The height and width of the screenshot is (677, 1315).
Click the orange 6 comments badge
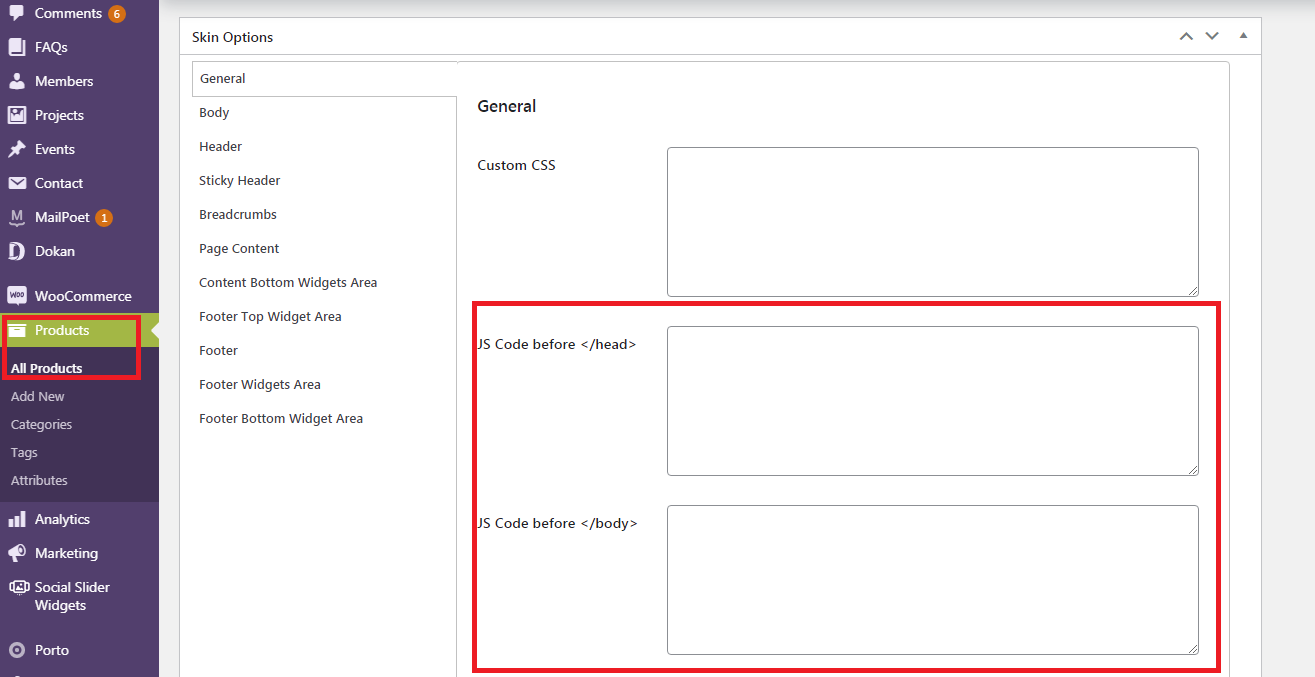click(x=117, y=14)
